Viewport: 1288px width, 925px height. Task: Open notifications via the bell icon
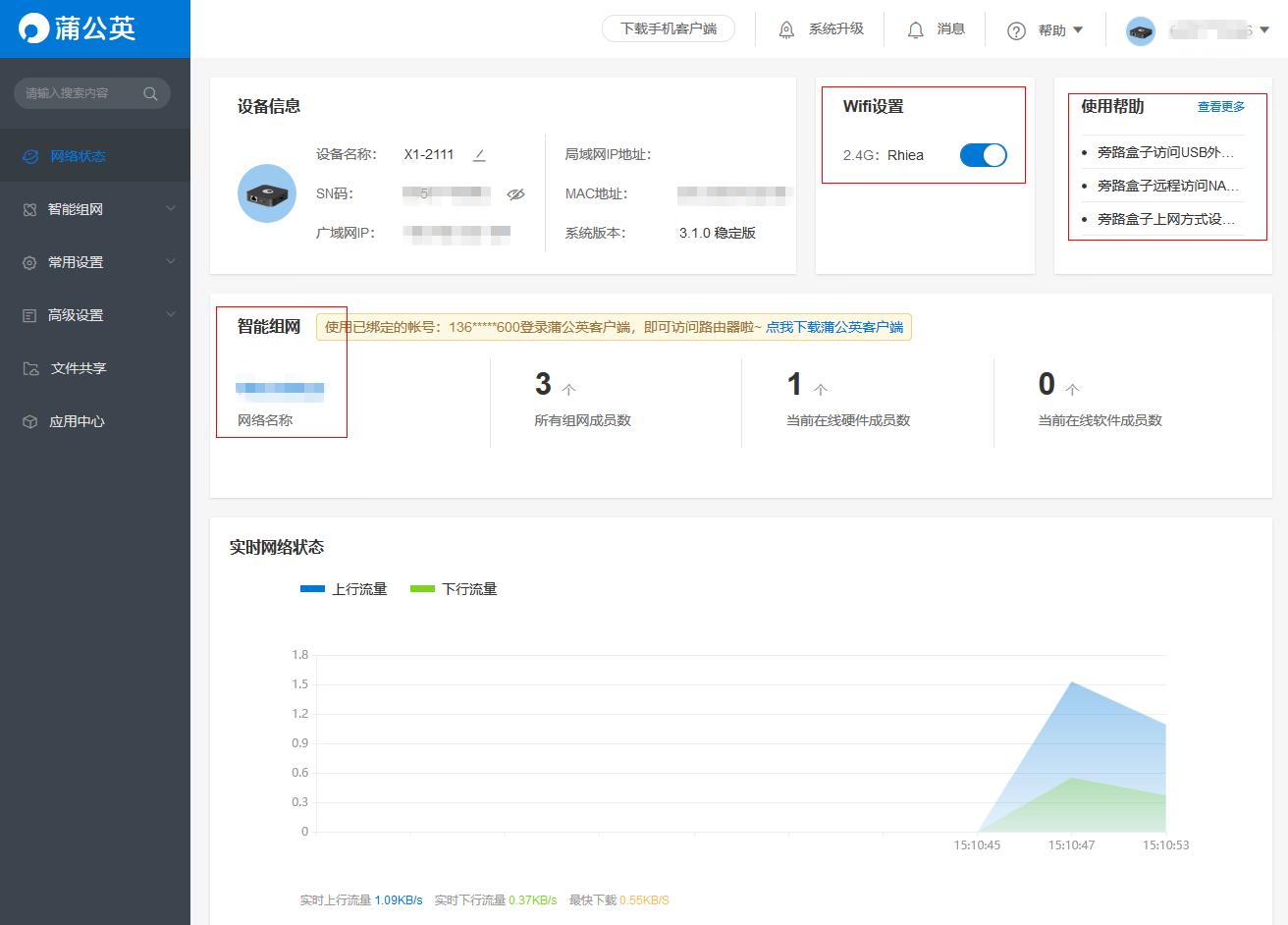tap(915, 29)
